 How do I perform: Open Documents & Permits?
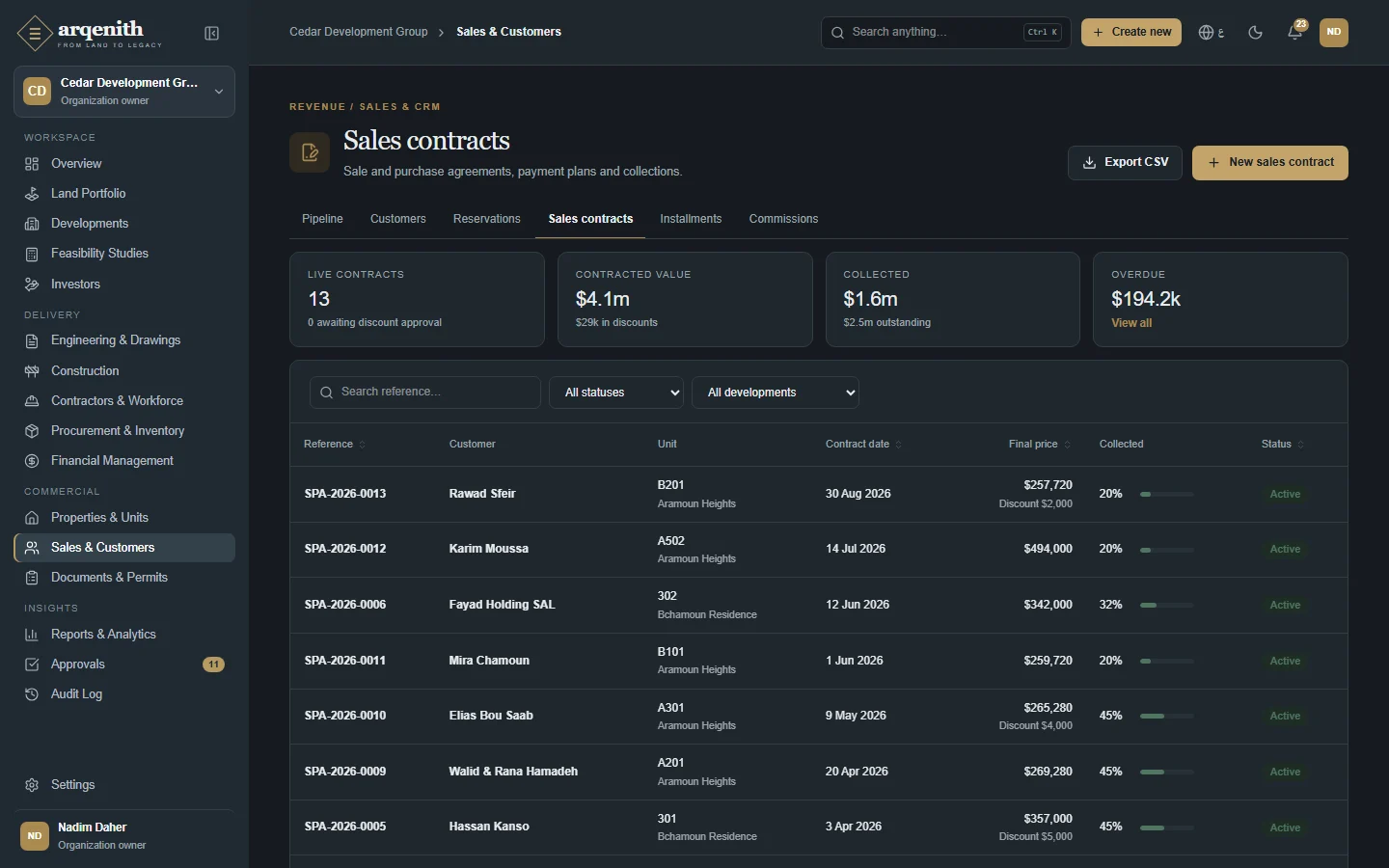point(124,578)
